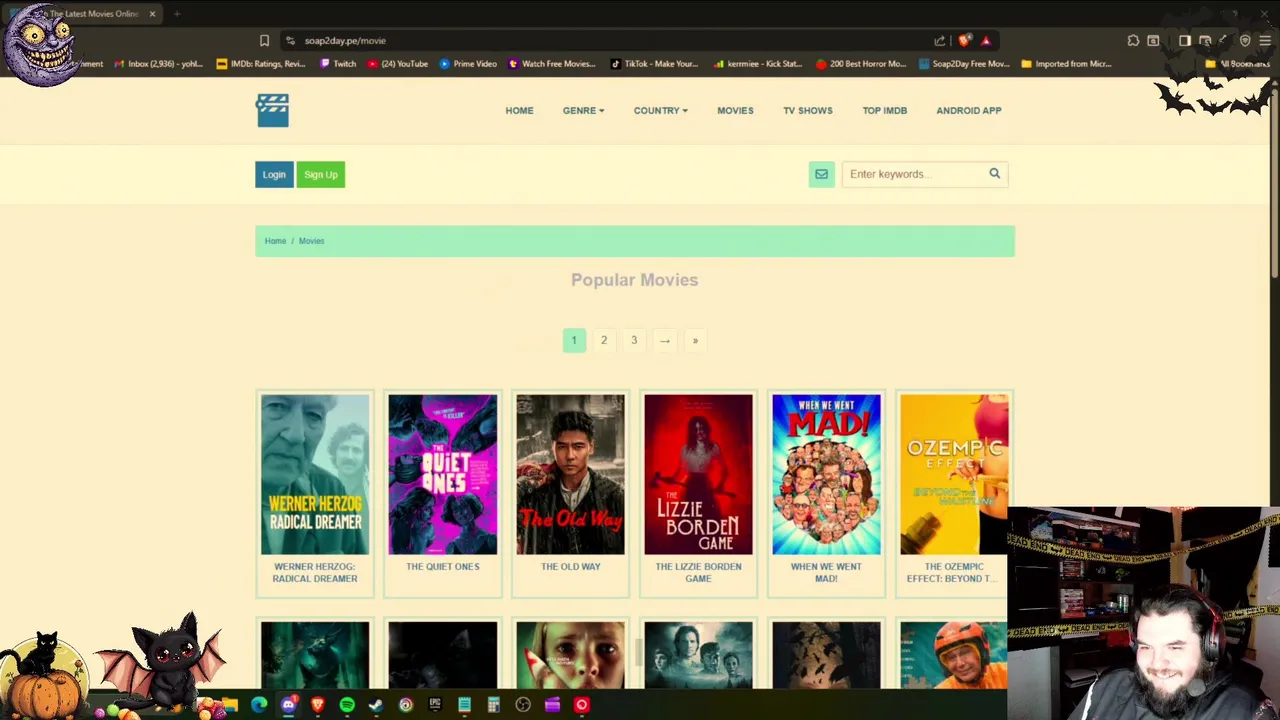The height and width of the screenshot is (720, 1280).
Task: Expand the COUNTRY dropdown menu
Action: tap(660, 111)
